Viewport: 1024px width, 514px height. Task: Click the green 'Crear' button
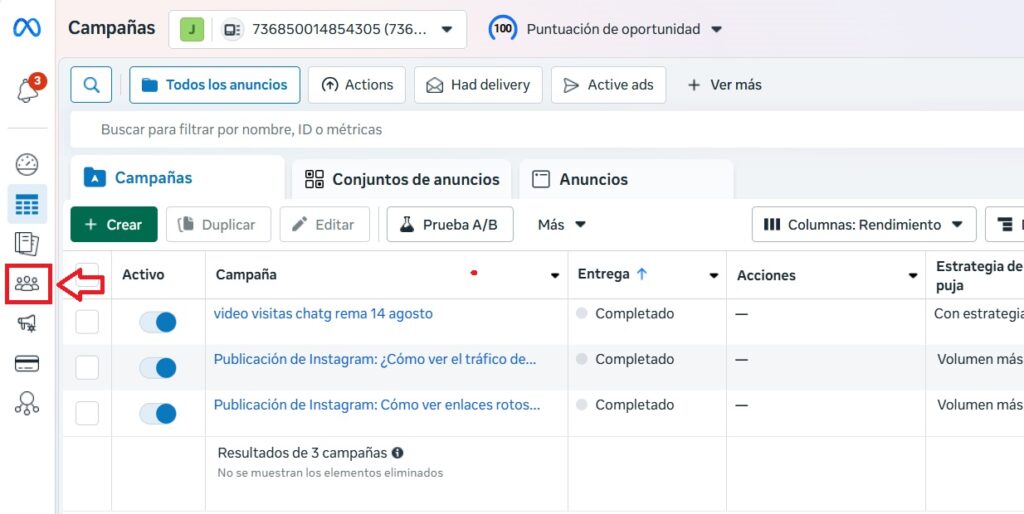coord(114,225)
